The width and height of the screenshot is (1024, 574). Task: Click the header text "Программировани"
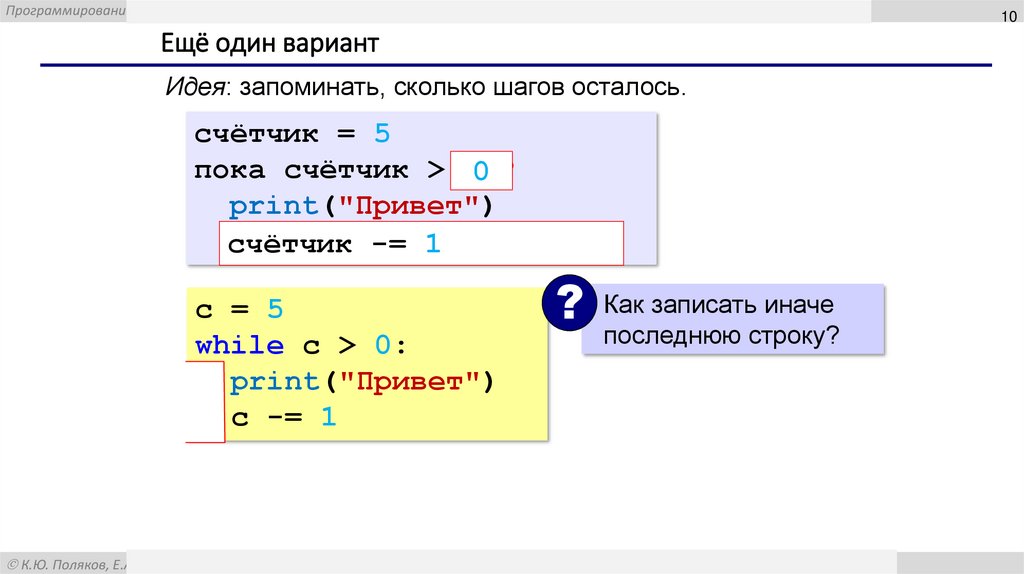[65, 10]
